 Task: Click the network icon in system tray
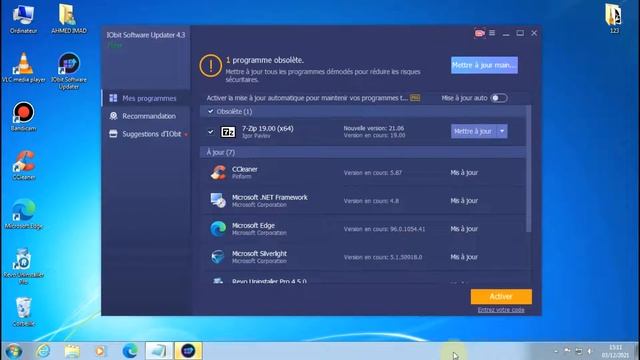pos(579,351)
